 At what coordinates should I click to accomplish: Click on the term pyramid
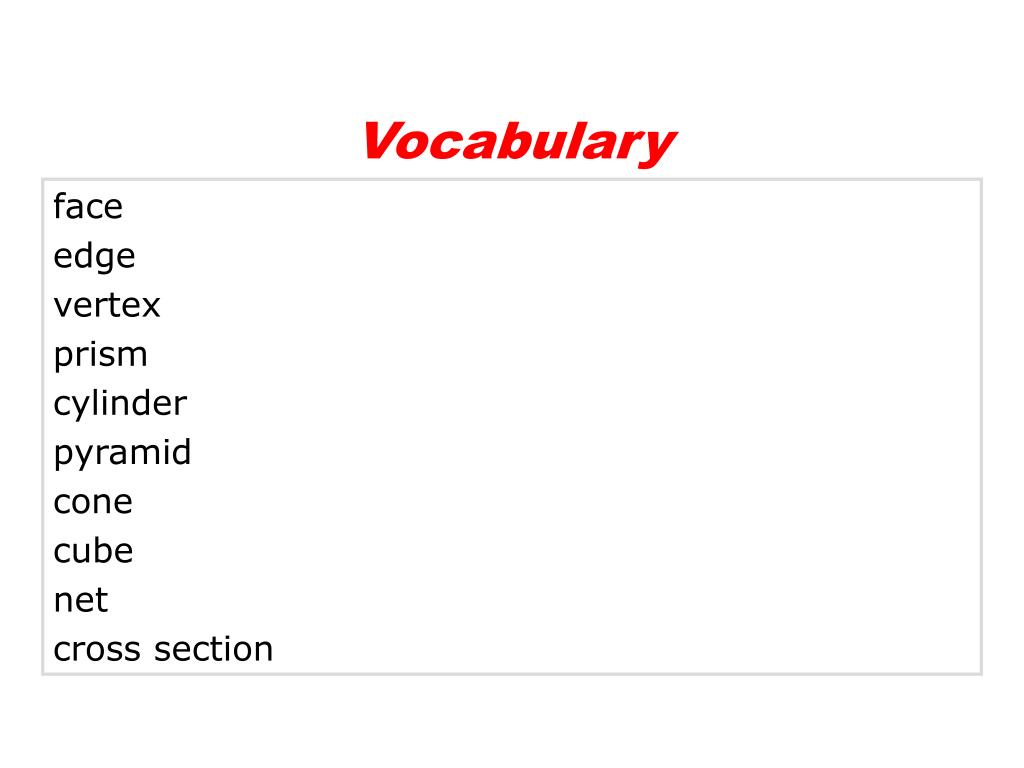coord(123,455)
